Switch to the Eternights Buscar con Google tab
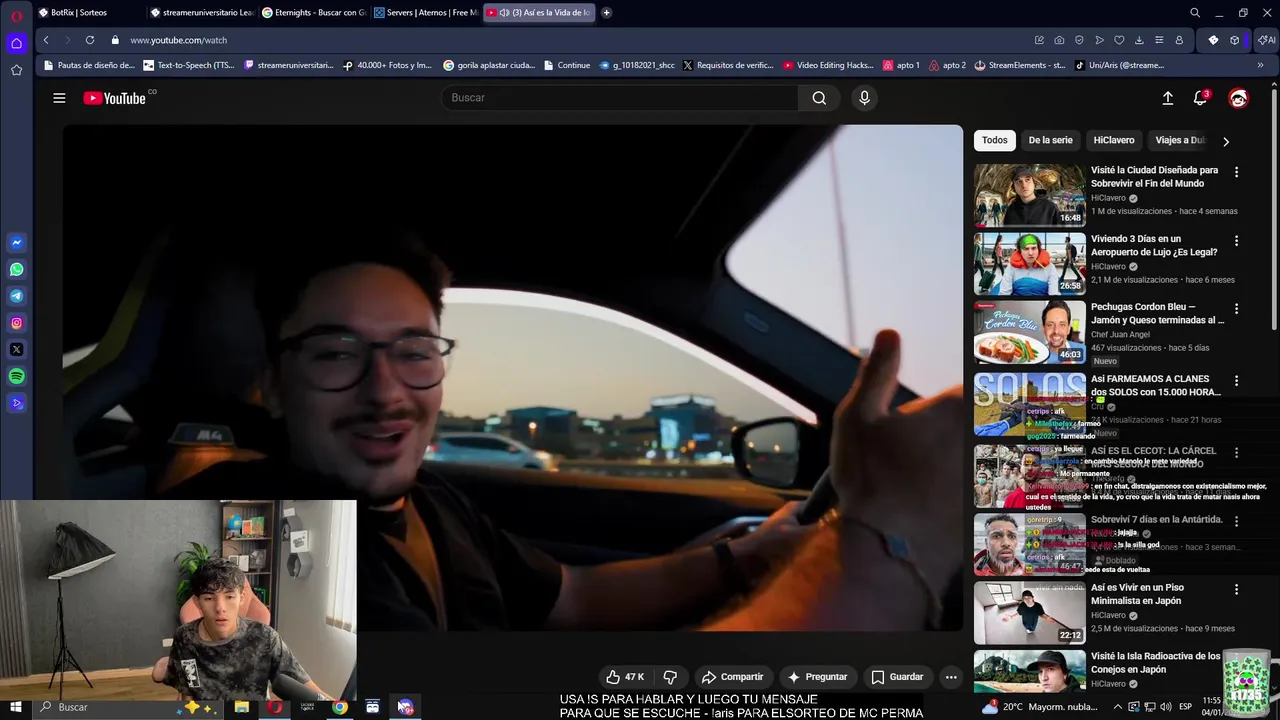 coord(315,13)
